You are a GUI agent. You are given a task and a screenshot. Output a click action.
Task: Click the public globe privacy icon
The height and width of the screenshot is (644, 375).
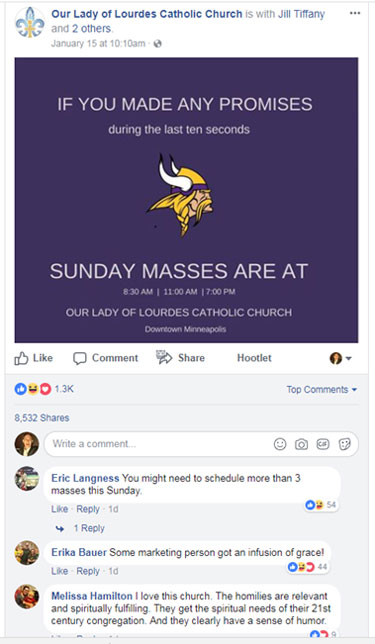(x=157, y=44)
